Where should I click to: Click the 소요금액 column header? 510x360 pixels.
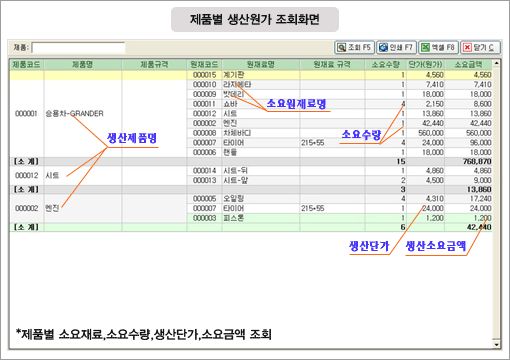point(468,64)
